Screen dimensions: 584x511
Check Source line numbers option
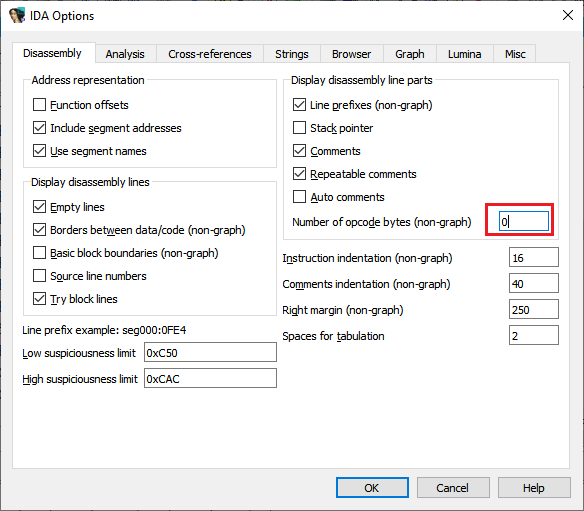[x=39, y=276]
